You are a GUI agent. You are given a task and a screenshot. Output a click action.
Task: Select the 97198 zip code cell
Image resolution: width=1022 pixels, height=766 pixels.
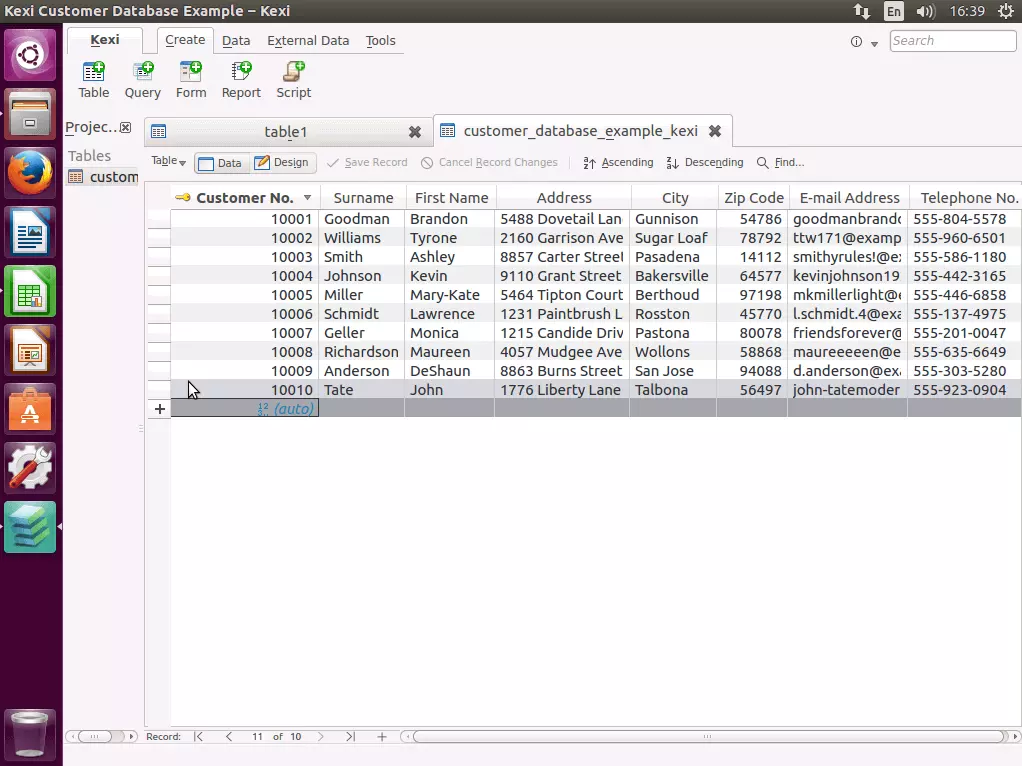point(752,295)
